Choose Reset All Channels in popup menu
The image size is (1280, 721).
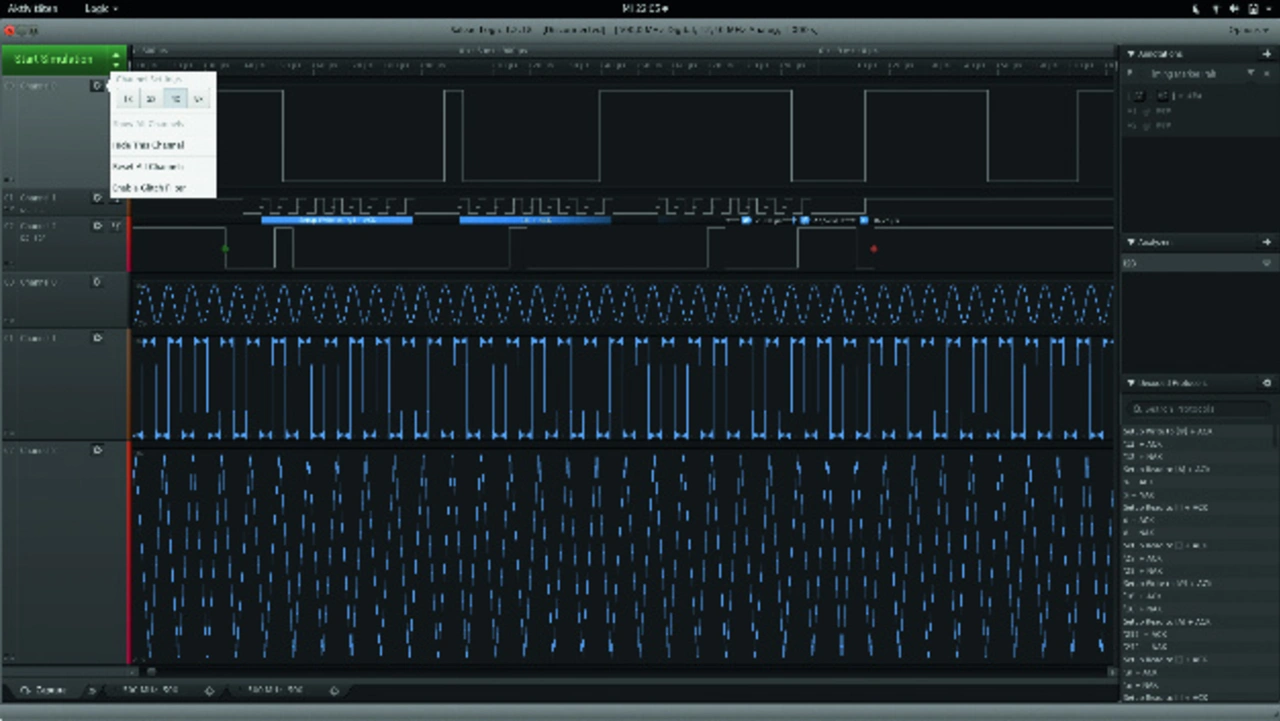pyautogui.click(x=149, y=167)
